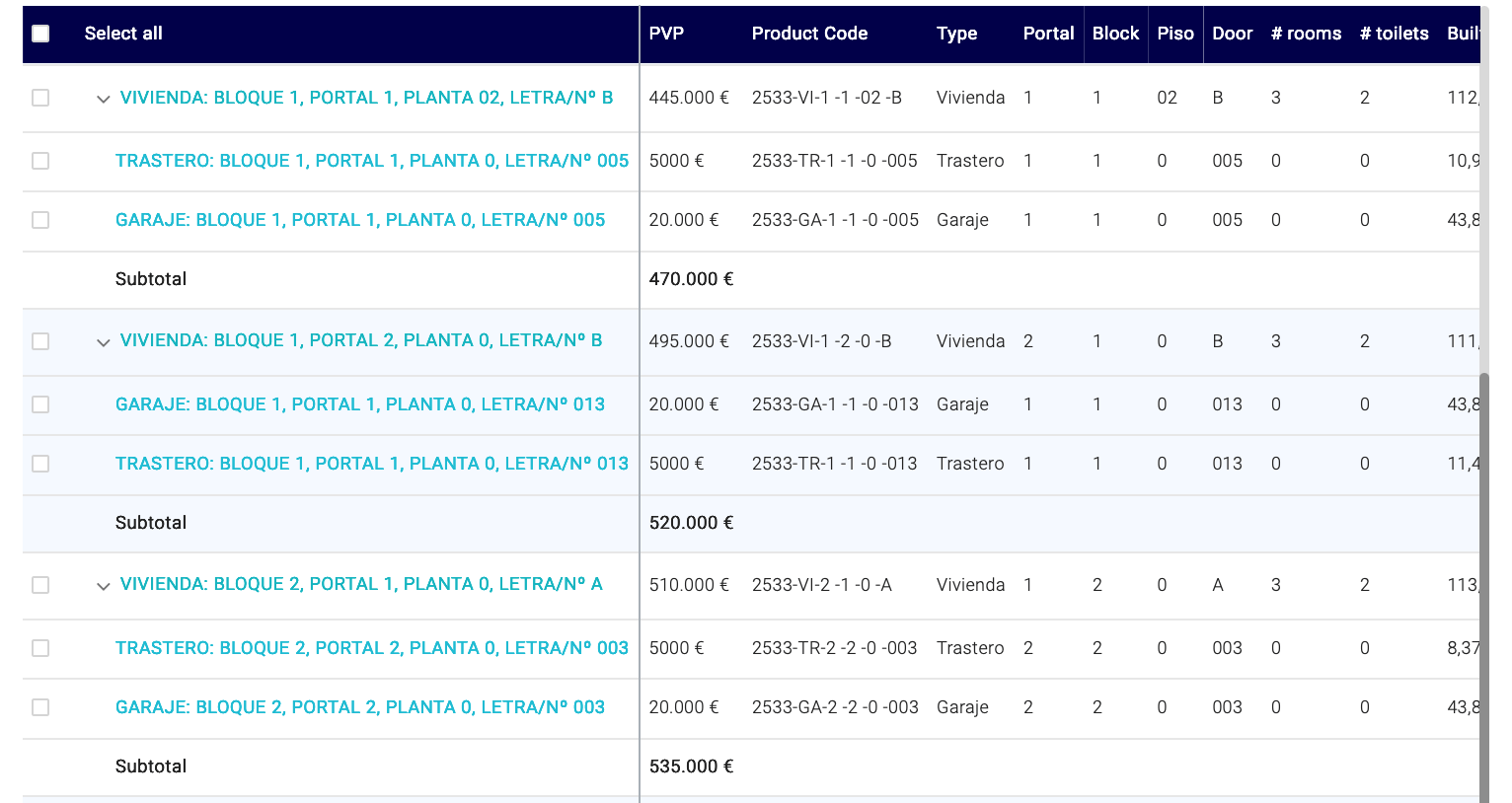
Task: Check the GARAJE Letra/Nº 003 row box
Action: pos(40,707)
